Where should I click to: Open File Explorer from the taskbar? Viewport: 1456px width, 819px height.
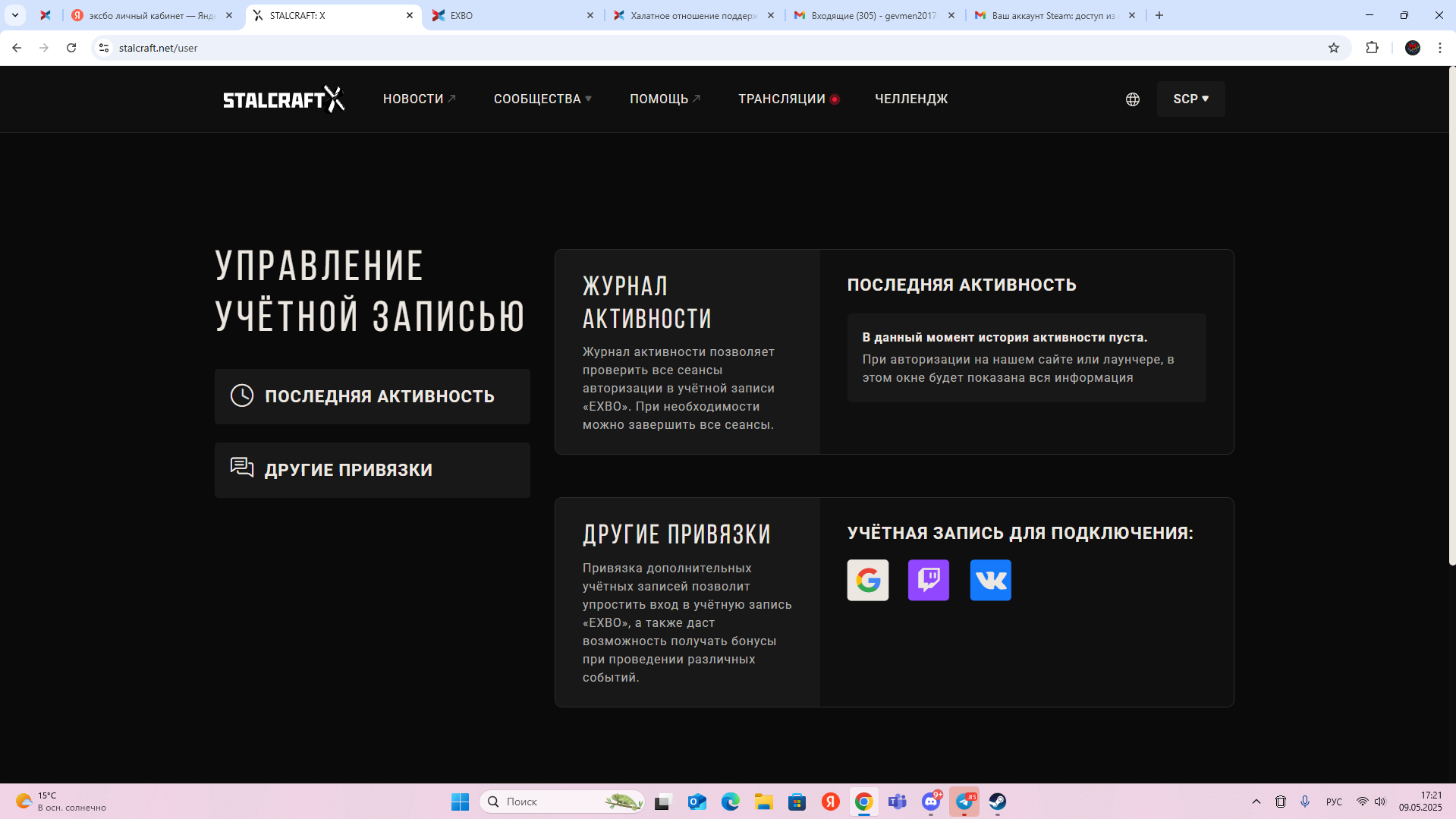(763, 802)
